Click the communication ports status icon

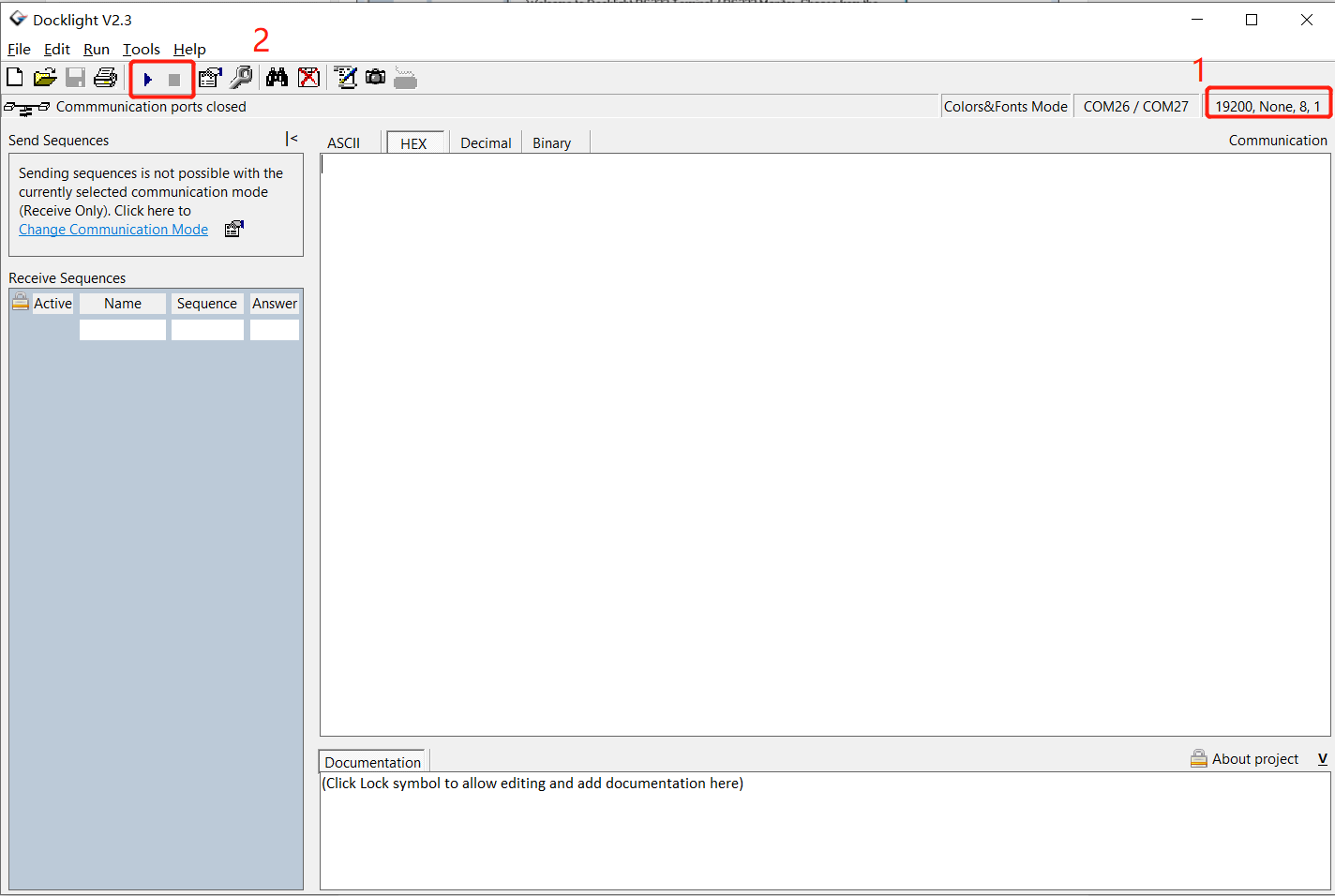[x=27, y=108]
